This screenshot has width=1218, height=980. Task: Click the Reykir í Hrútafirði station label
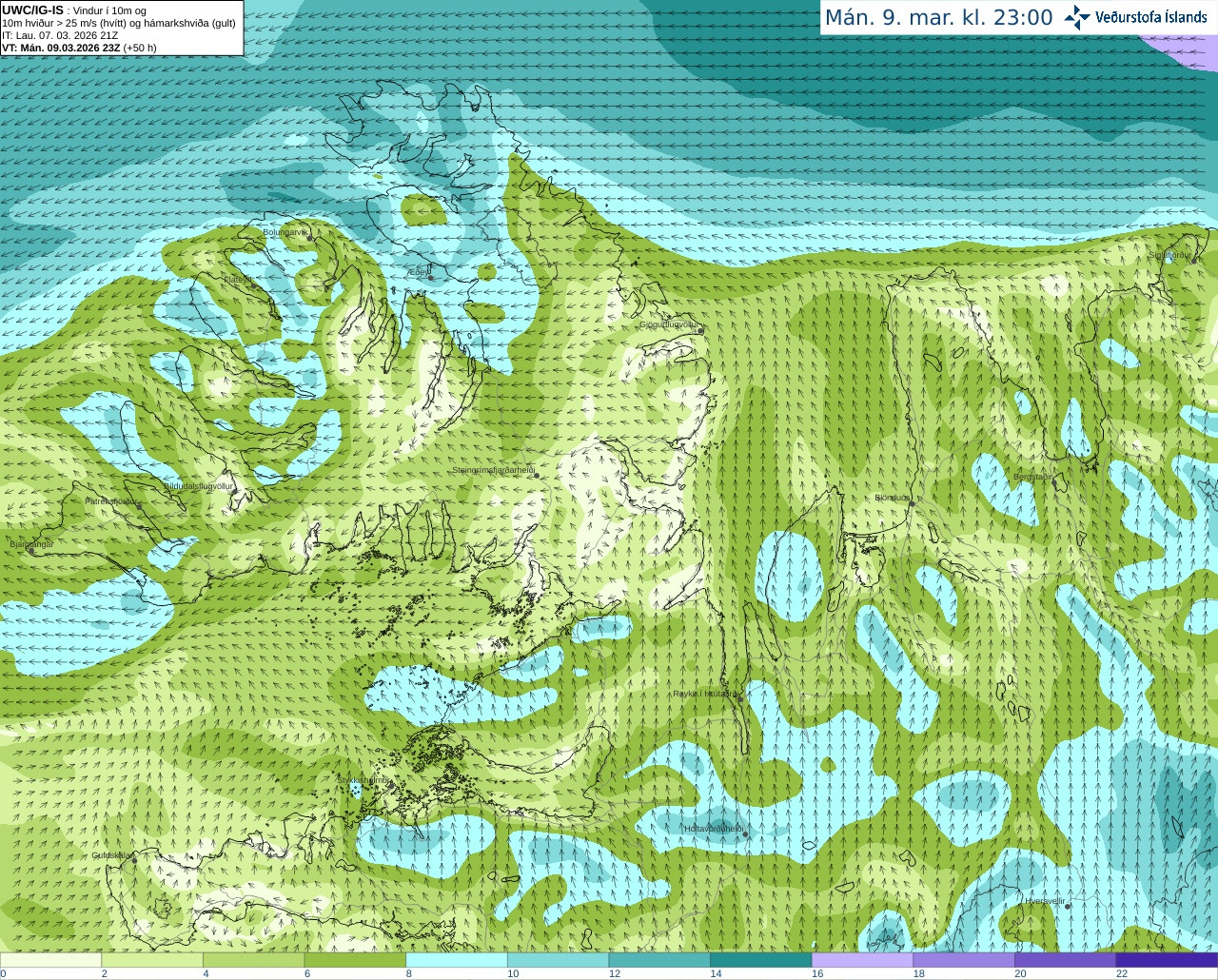click(705, 694)
